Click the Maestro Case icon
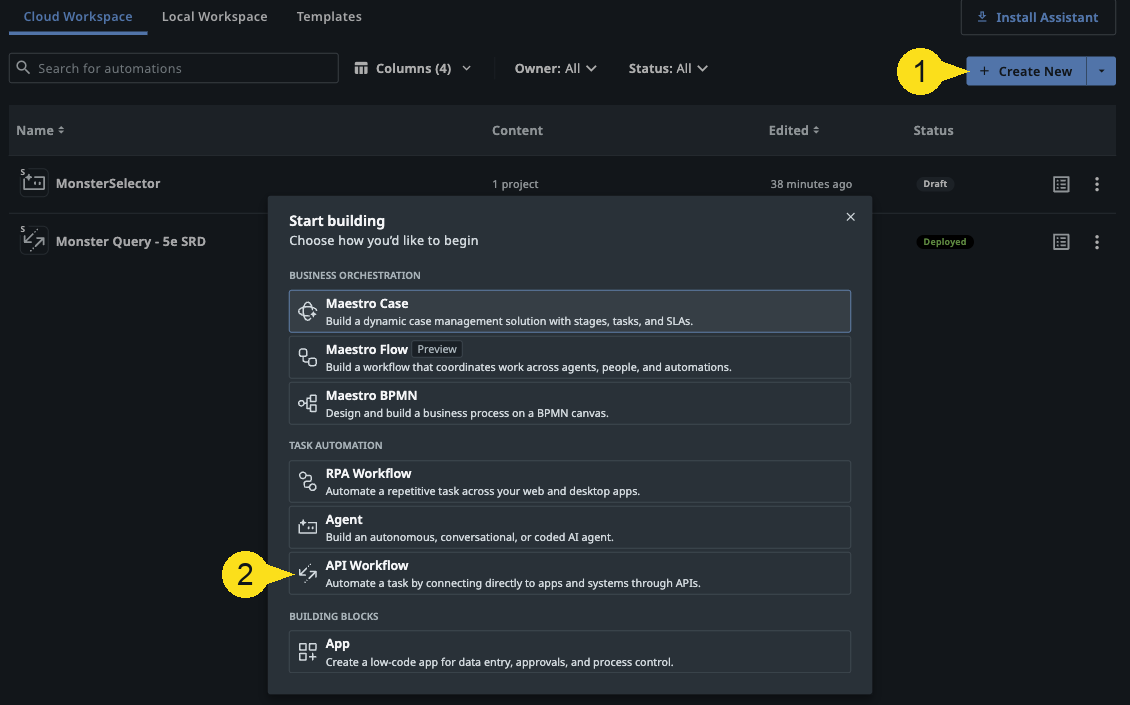This screenshot has width=1130, height=705. coord(308,311)
